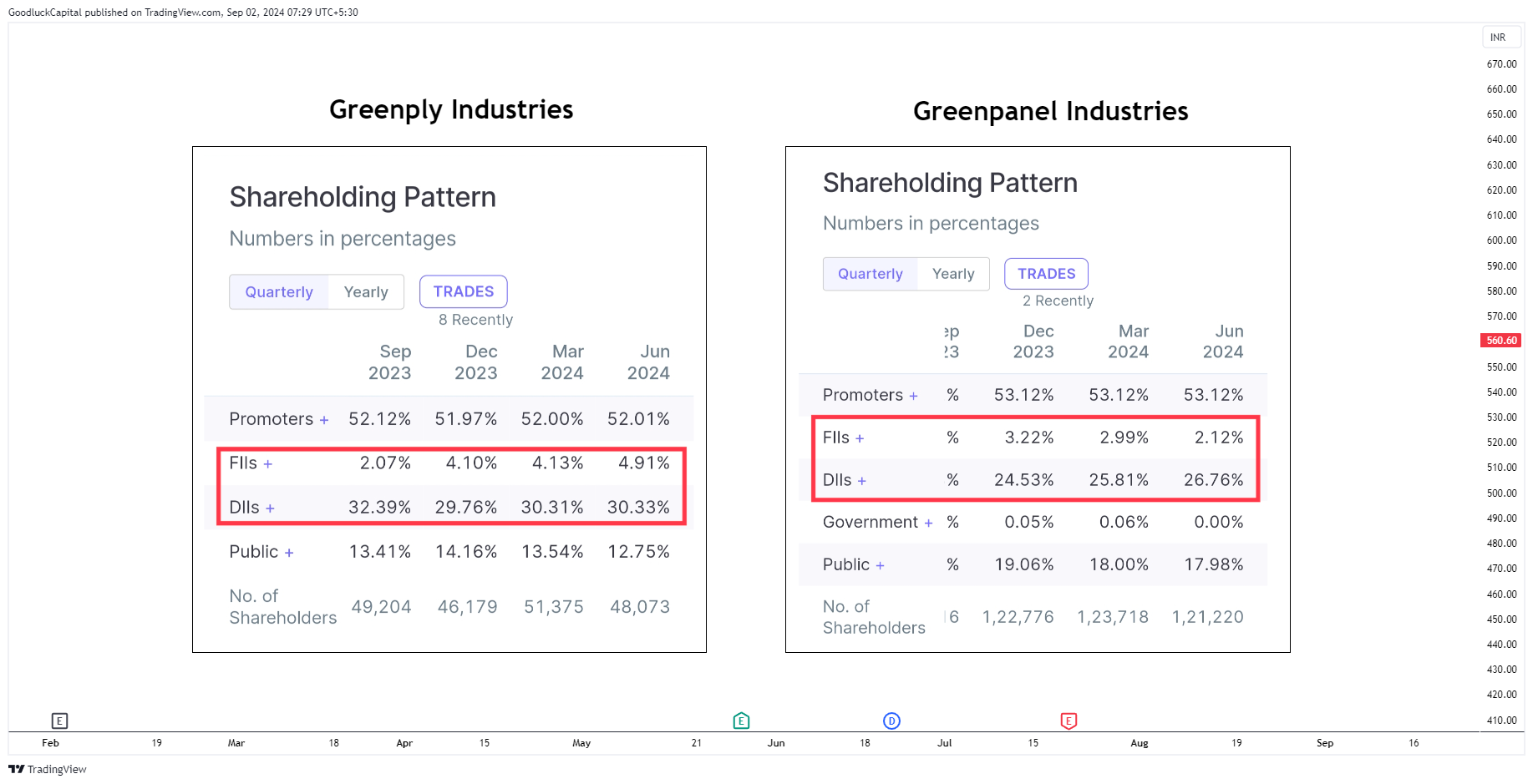Click Greenpanel Jun 2024 column header
Image resolution: width=1533 pixels, height=784 pixels.
point(1223,341)
